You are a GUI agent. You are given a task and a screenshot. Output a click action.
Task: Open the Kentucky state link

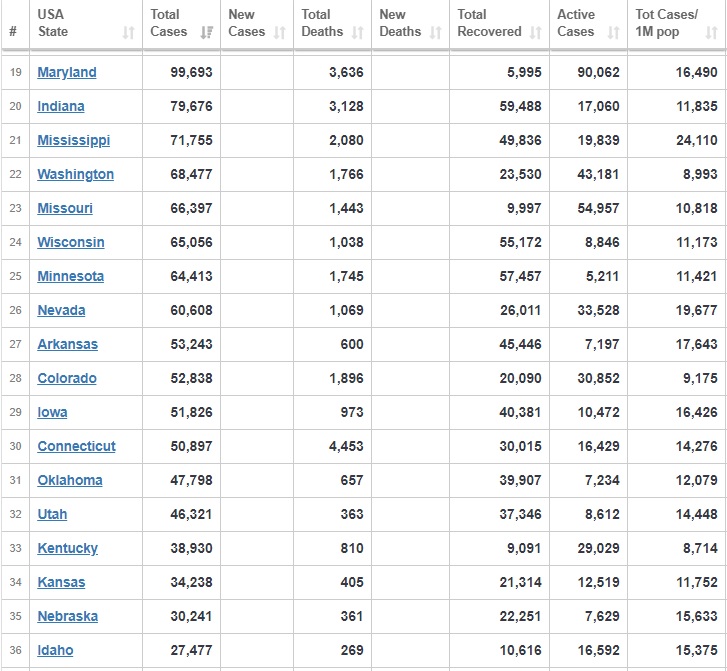[68, 548]
